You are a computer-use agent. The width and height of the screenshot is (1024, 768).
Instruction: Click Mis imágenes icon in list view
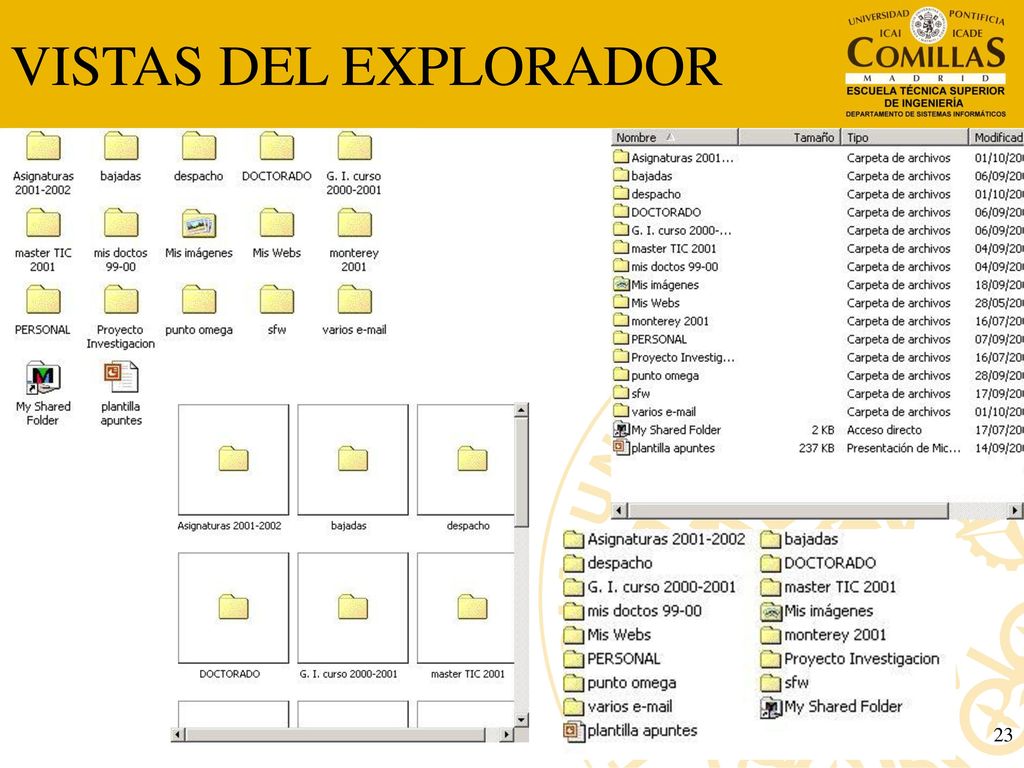[x=771, y=611]
